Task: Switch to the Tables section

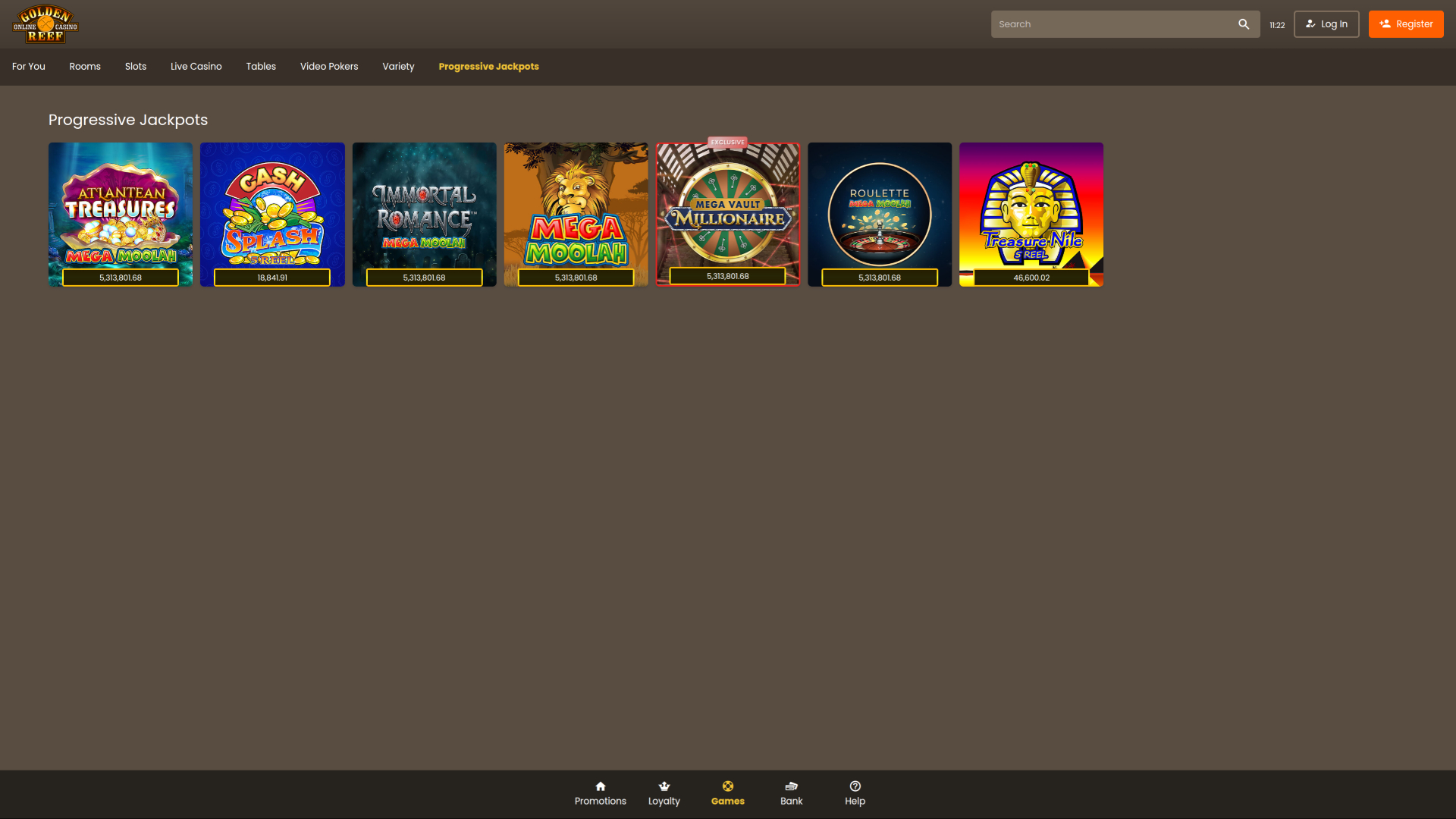Action: (x=261, y=67)
